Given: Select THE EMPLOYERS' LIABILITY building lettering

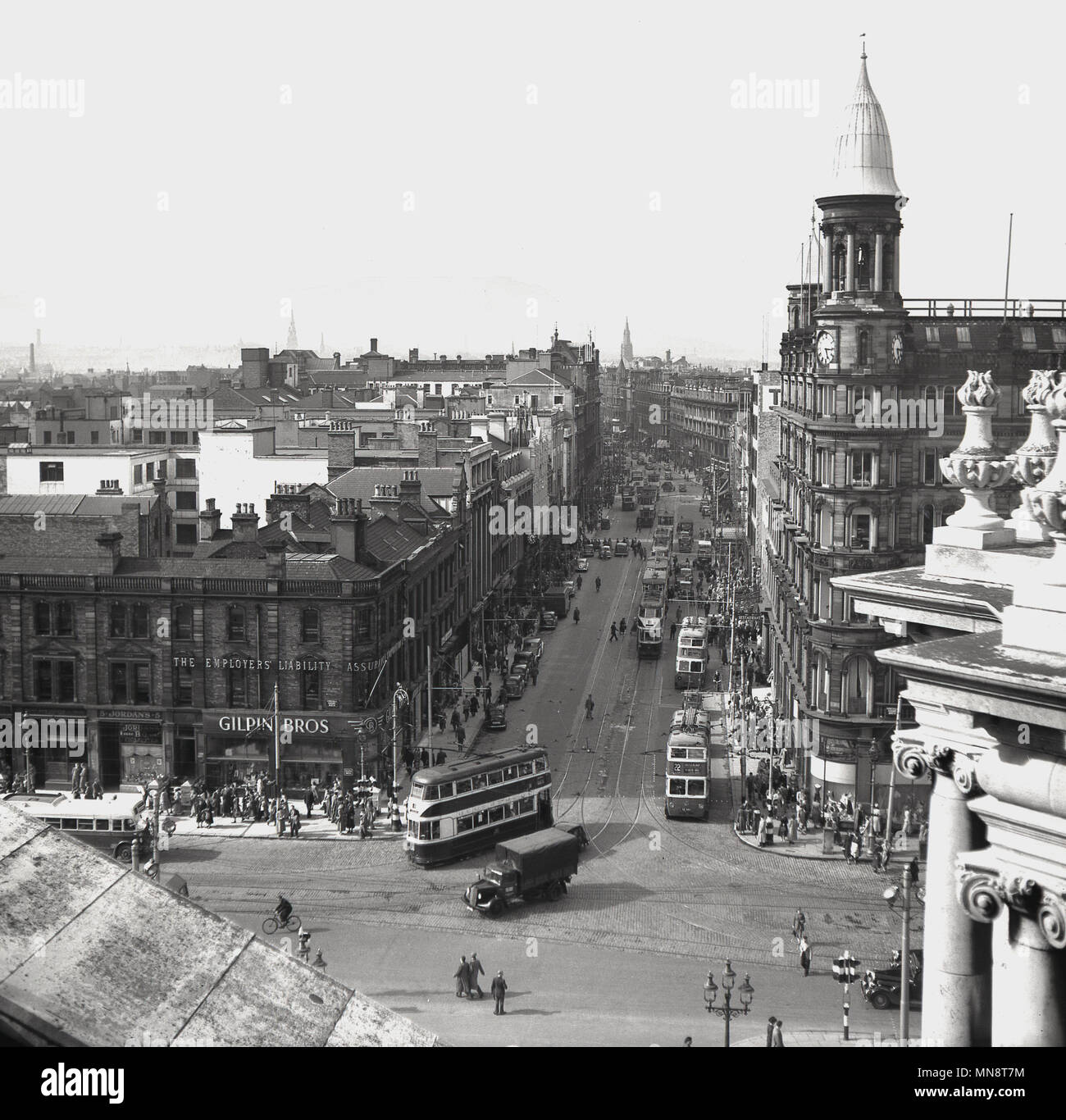Looking at the screenshot, I should [252, 664].
